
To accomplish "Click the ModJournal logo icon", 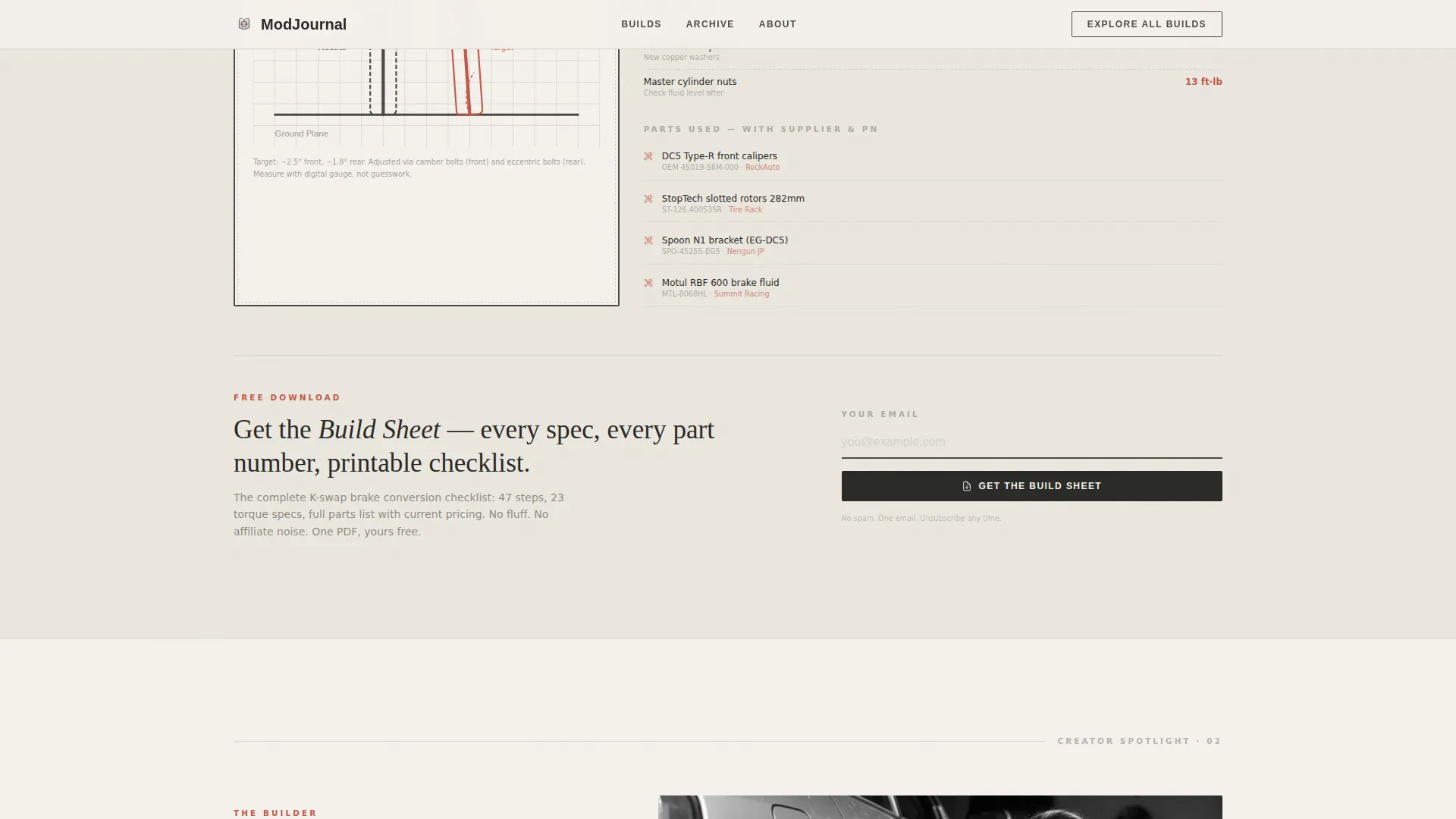I will pyautogui.click(x=244, y=24).
